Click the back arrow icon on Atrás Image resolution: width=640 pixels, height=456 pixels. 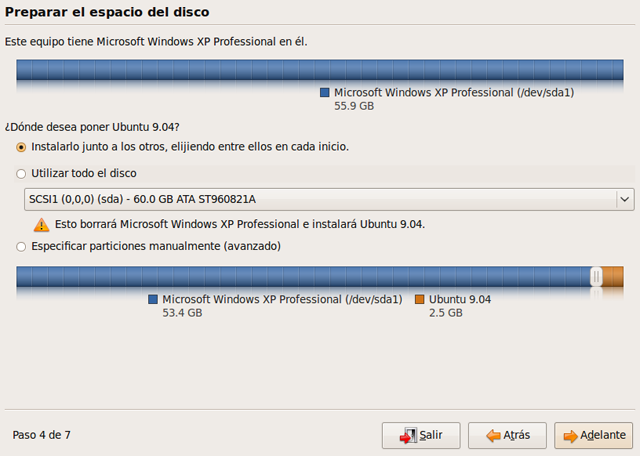pyautogui.click(x=492, y=436)
